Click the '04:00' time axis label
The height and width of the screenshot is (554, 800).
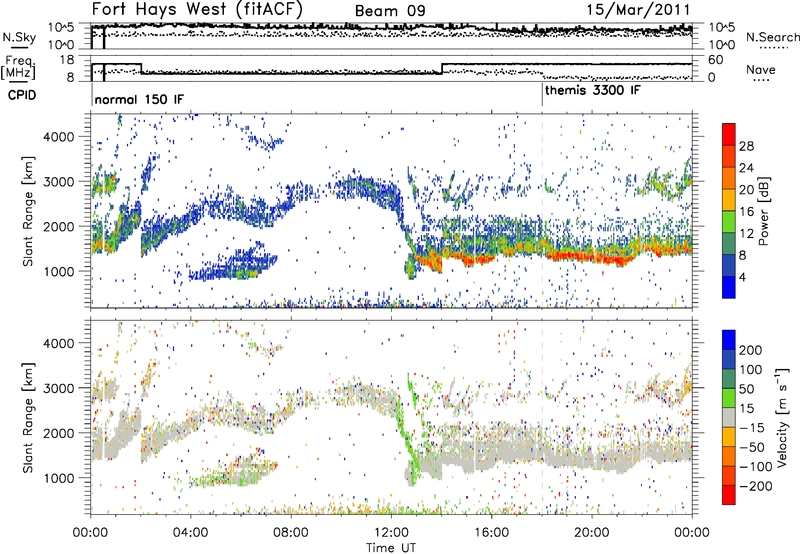click(191, 533)
